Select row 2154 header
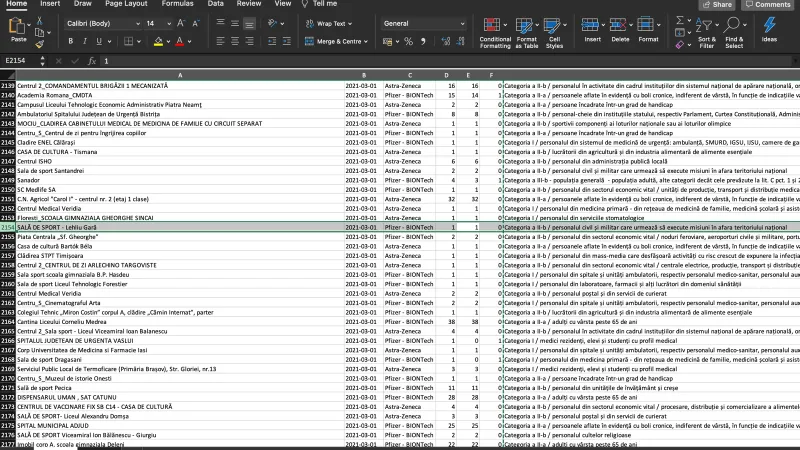This screenshot has width=800, height=450. click(8, 228)
